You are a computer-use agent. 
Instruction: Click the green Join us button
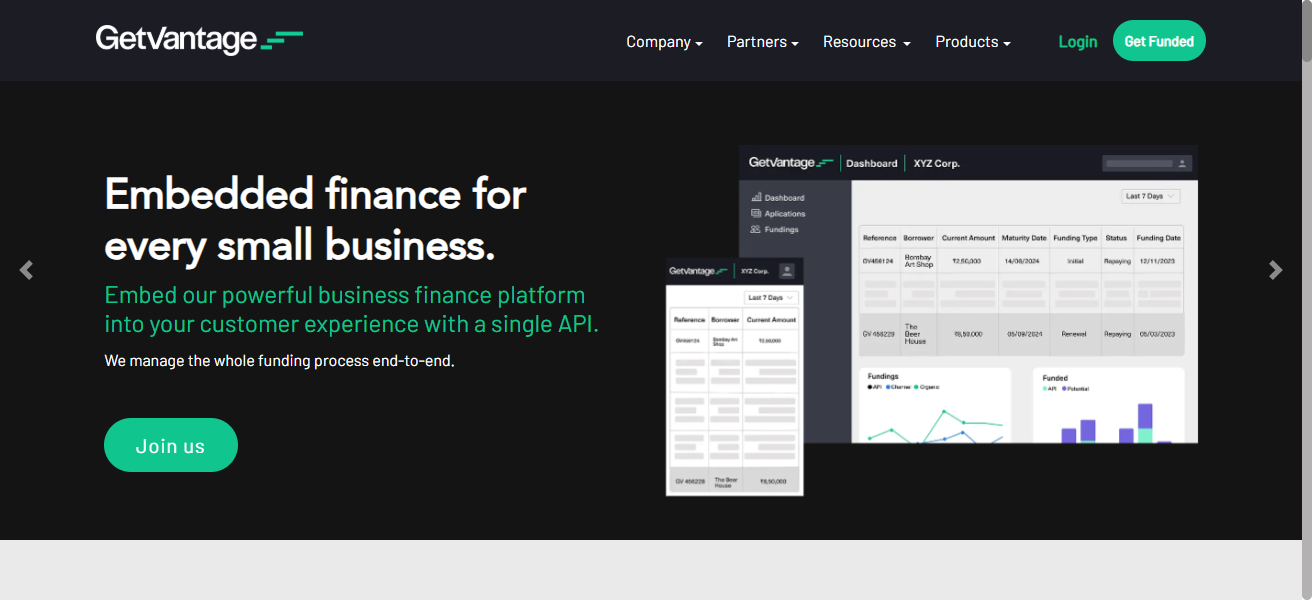click(171, 445)
